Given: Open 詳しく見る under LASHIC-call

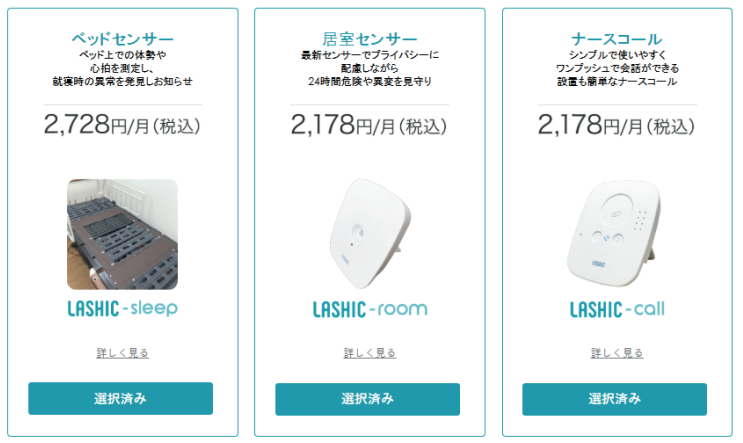Looking at the screenshot, I should coord(616,353).
